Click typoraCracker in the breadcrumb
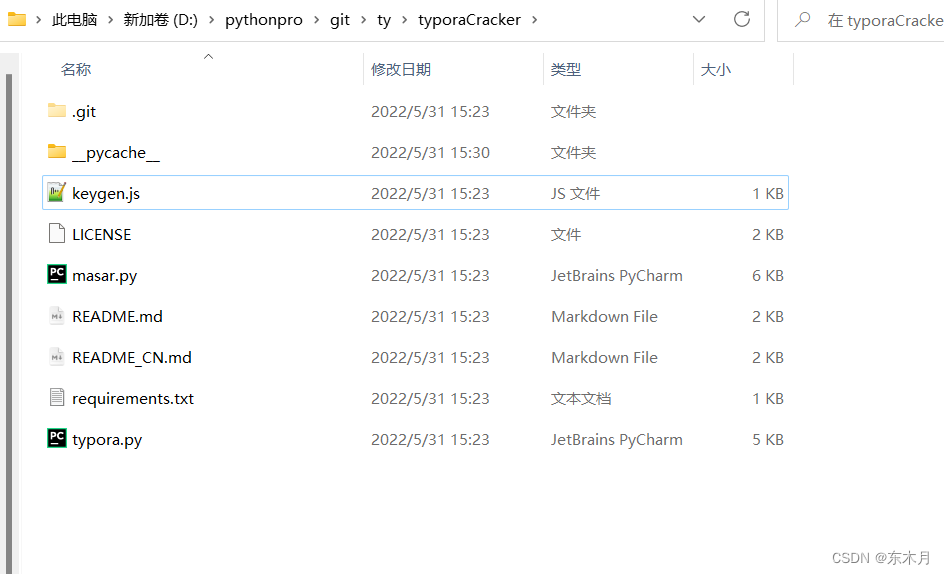This screenshot has height=574, width=944. (x=470, y=20)
